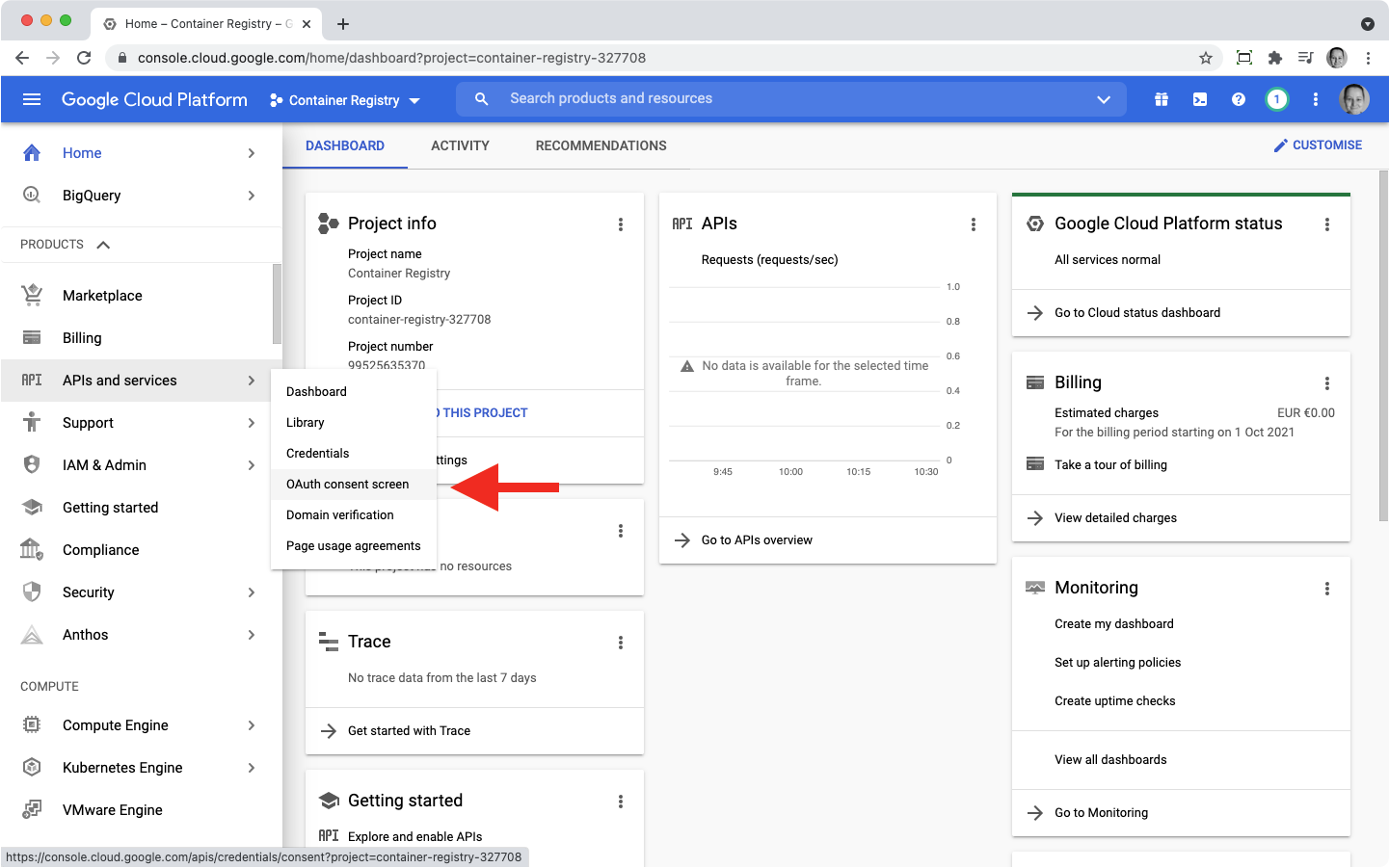Activate Cloud Shell terminal icon
Viewport: 1389px width, 868px height.
[1200, 99]
